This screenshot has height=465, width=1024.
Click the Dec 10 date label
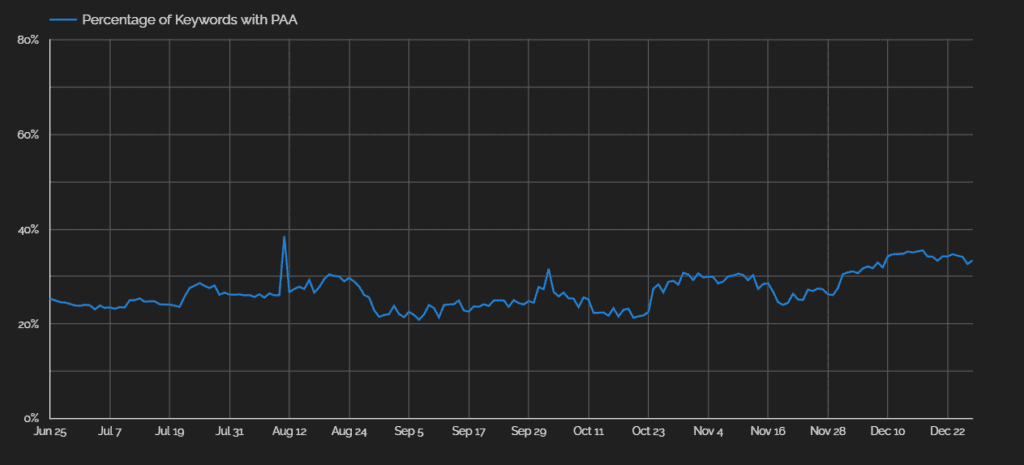[x=888, y=432]
